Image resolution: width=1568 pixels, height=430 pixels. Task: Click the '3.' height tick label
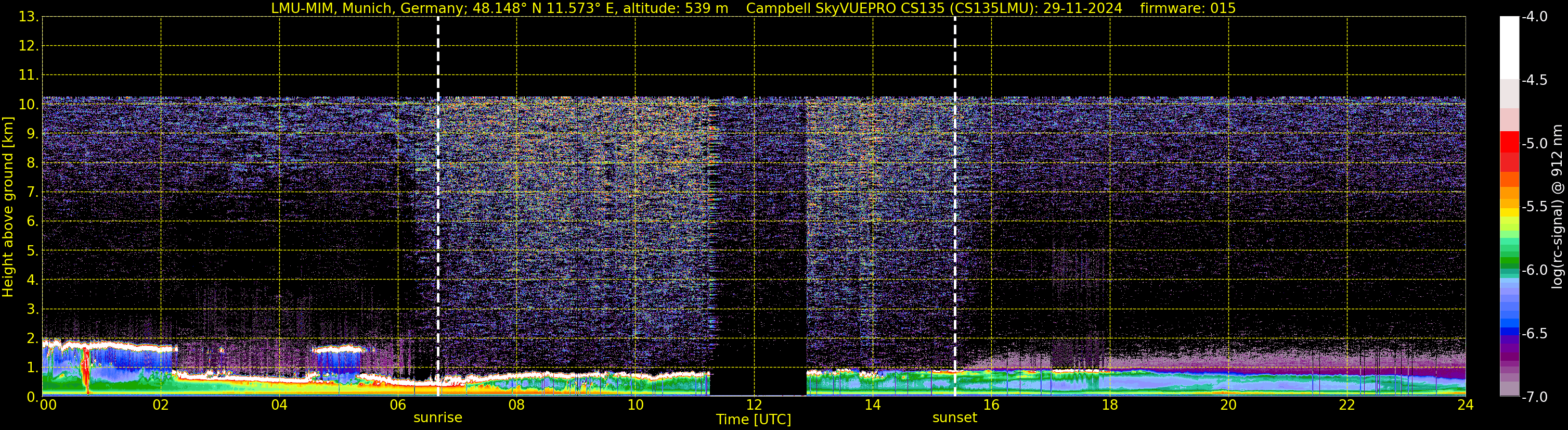[33, 309]
